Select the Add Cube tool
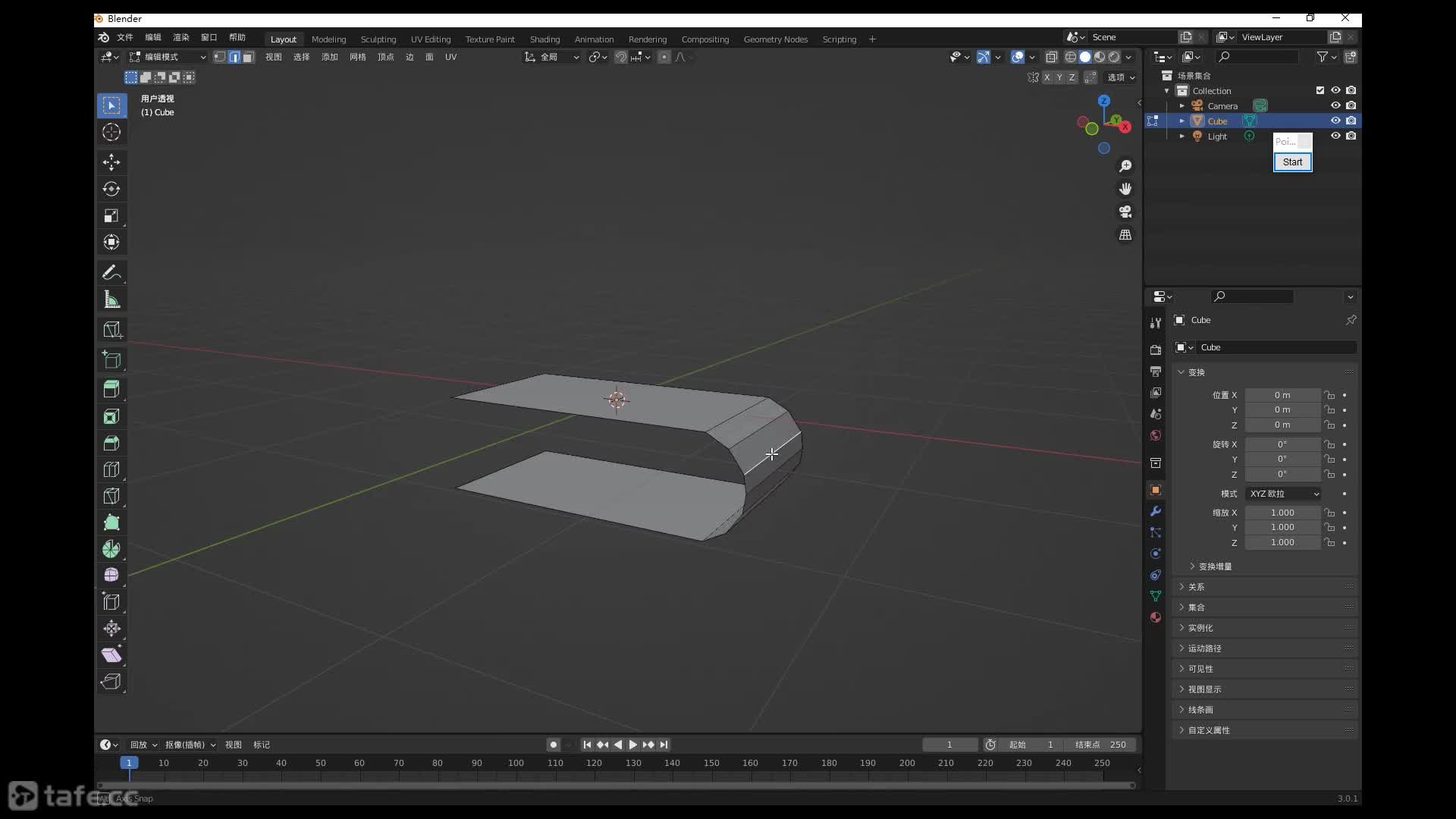The width and height of the screenshot is (1456, 819). tap(111, 359)
